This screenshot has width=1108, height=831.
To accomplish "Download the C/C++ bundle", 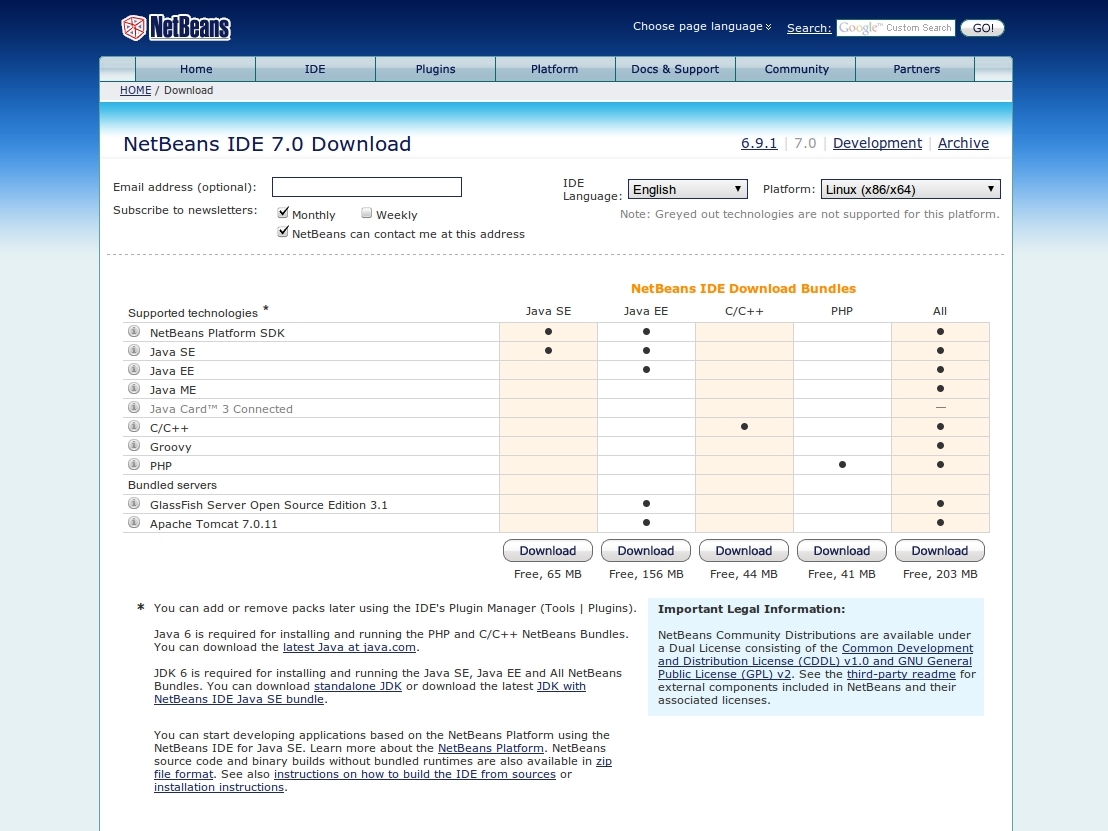I will 743,550.
